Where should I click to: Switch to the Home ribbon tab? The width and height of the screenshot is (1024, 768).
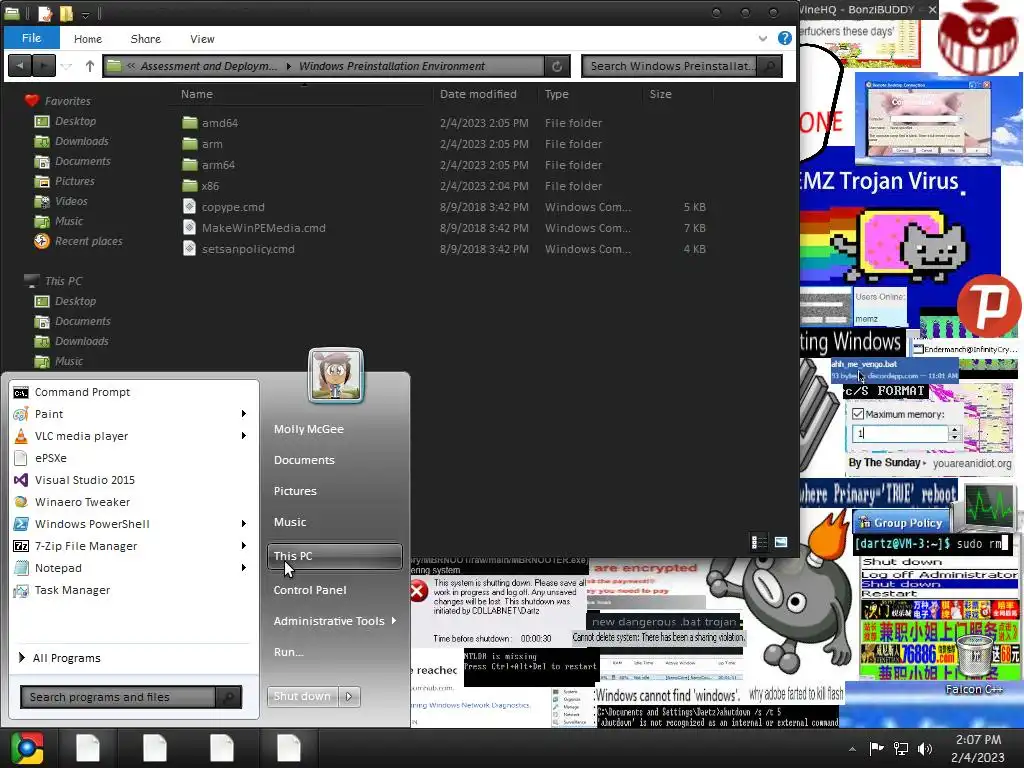click(88, 39)
